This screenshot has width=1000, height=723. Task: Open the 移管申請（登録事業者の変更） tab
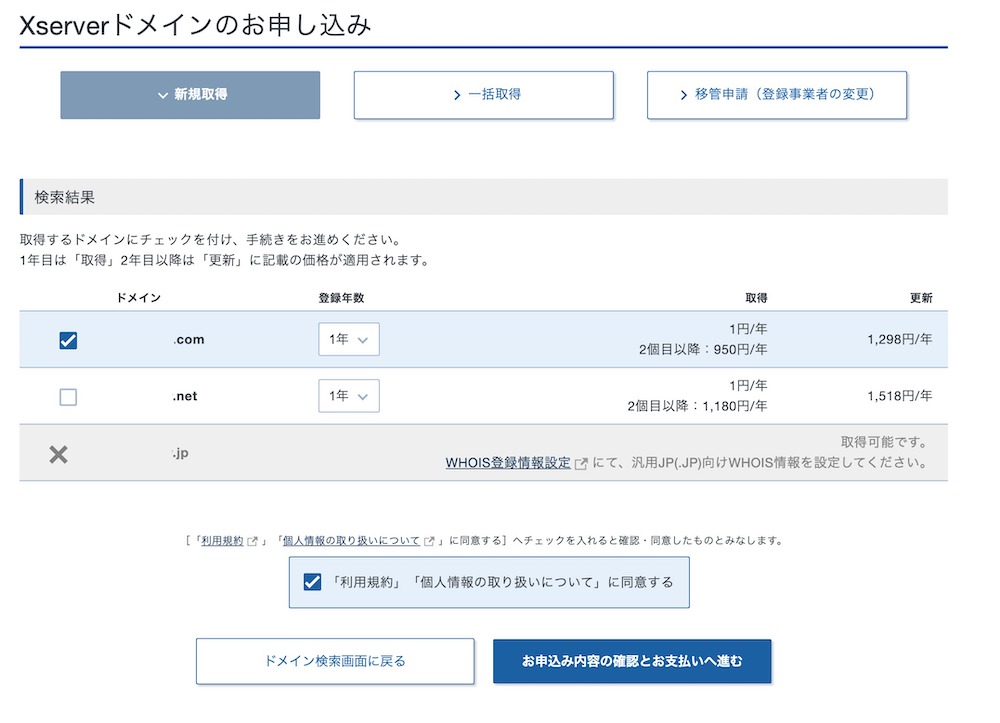click(777, 95)
